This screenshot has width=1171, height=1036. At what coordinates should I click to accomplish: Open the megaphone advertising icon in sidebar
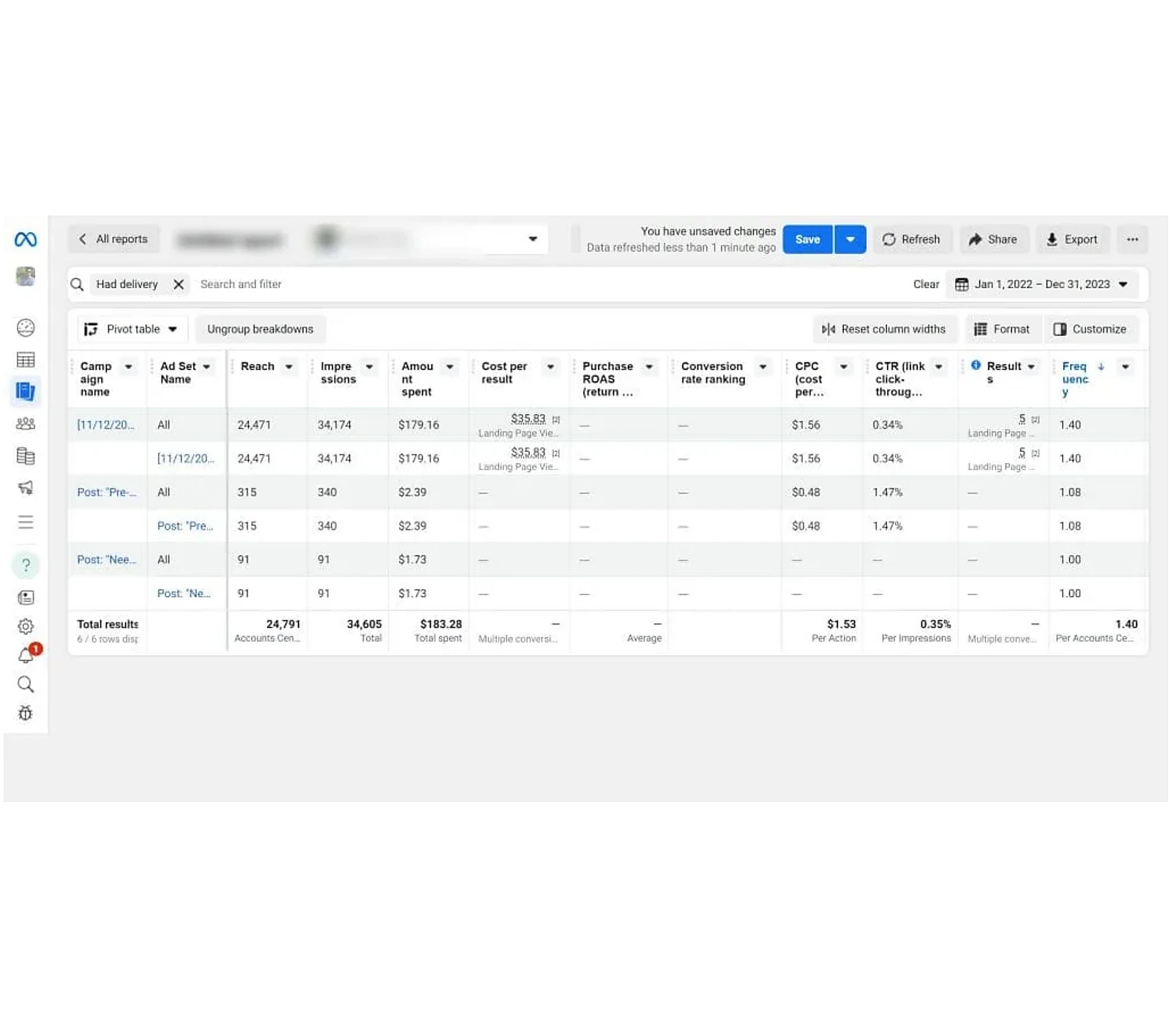point(26,487)
